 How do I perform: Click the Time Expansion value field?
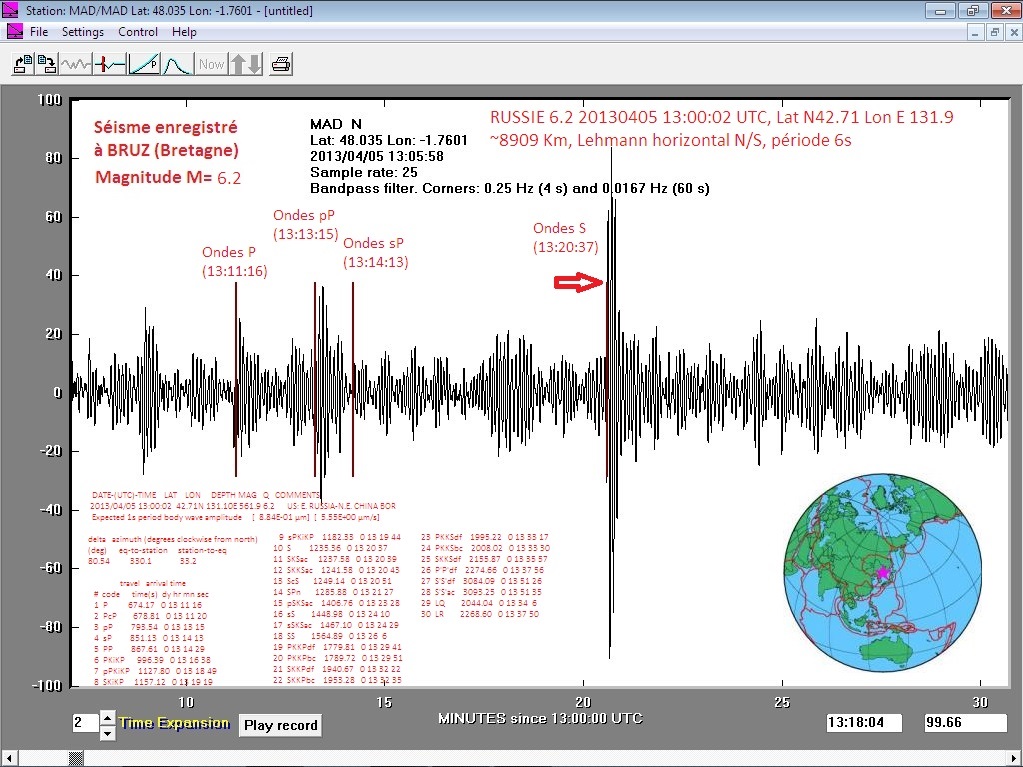coord(83,723)
